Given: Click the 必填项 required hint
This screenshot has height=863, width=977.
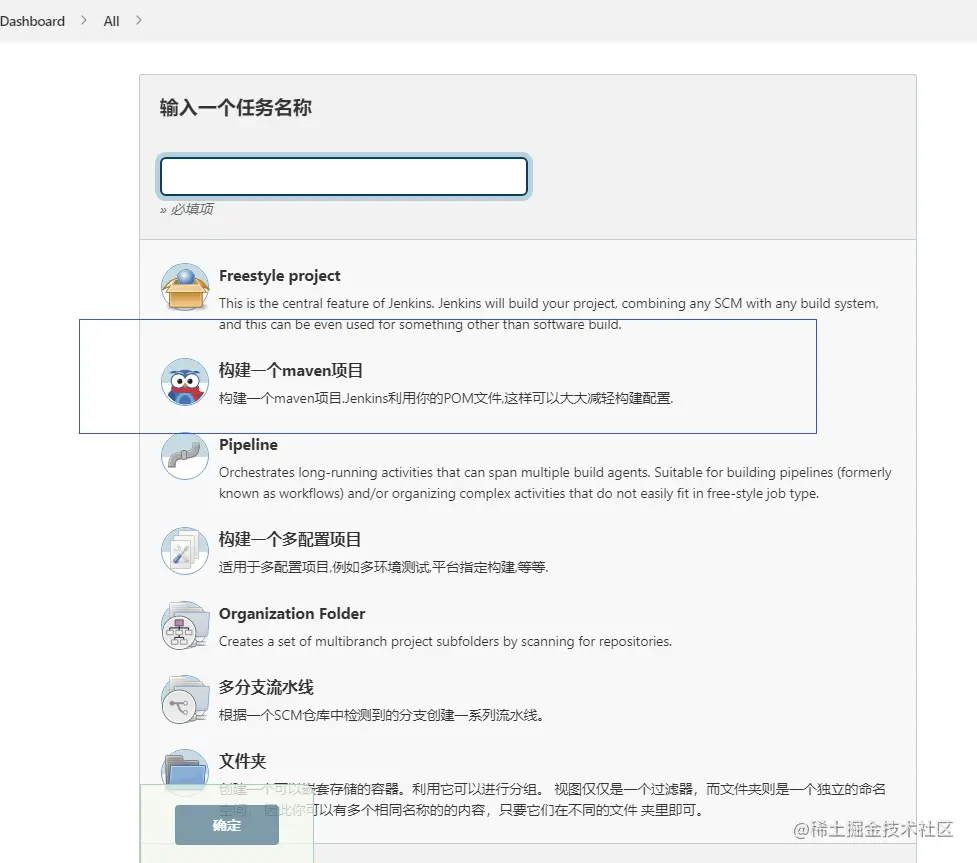Looking at the screenshot, I should [186, 209].
